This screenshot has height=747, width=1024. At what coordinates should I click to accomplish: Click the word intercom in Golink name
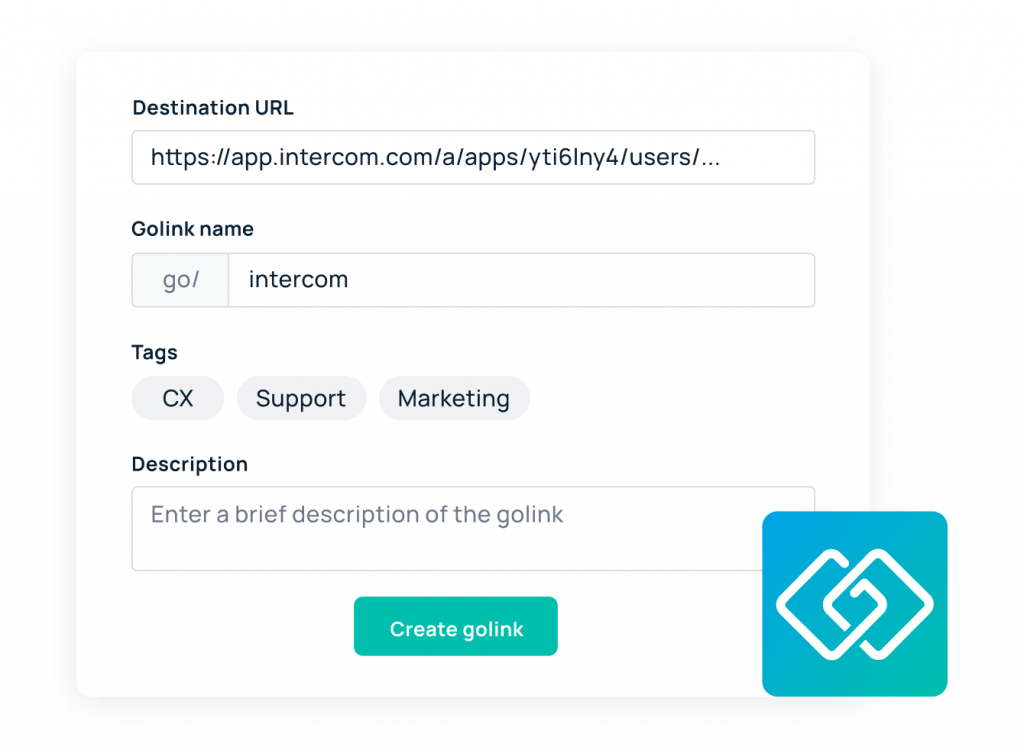[298, 279]
